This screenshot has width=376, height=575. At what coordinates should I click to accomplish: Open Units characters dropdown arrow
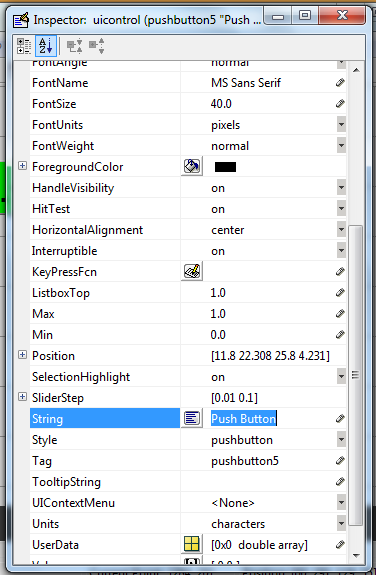point(341,524)
